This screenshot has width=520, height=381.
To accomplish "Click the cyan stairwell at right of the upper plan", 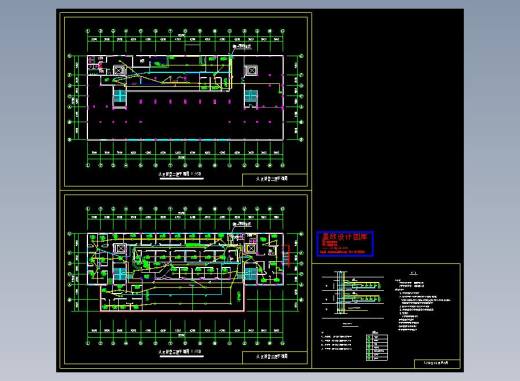I will pos(251,96).
